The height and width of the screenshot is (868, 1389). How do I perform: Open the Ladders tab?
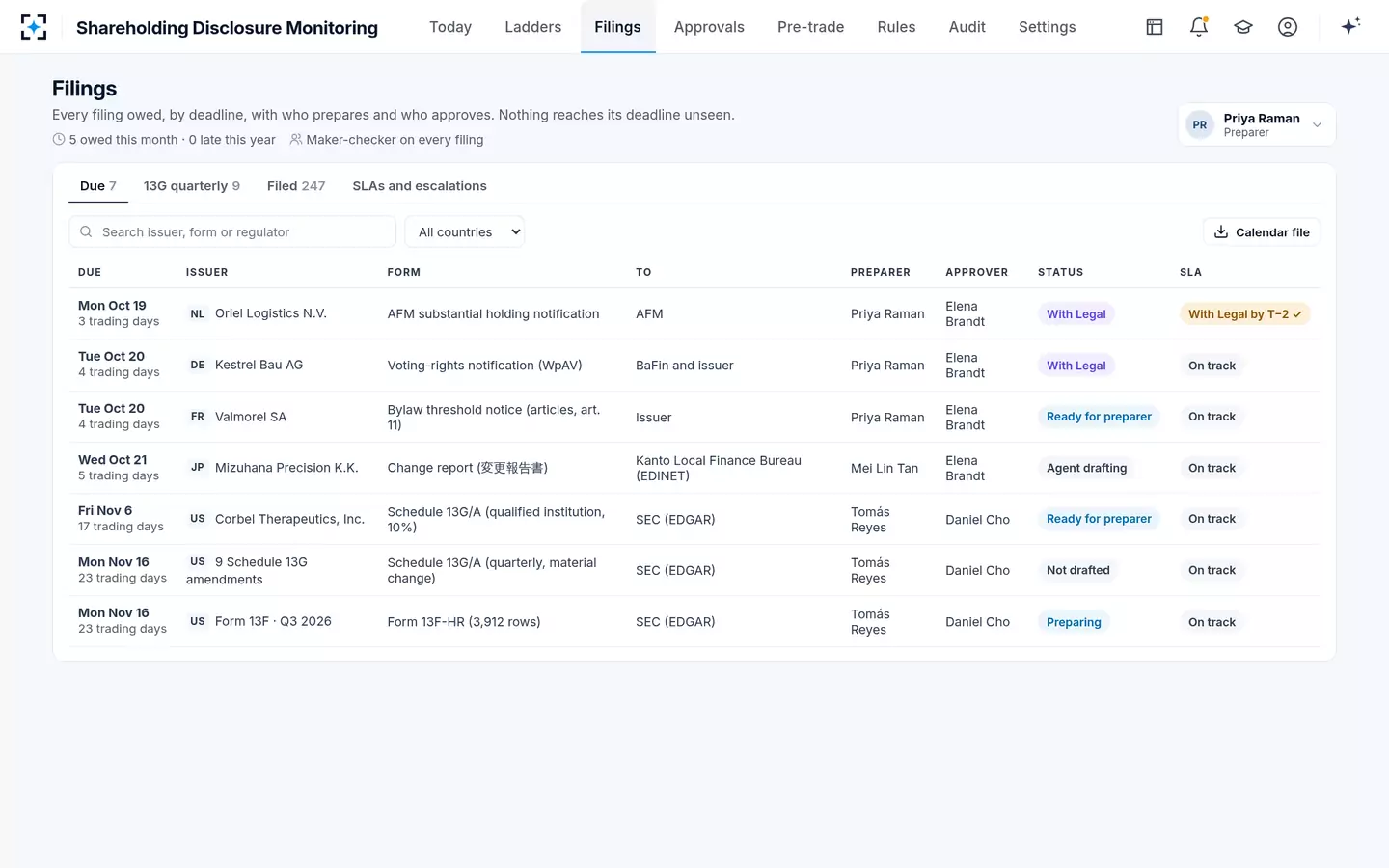(x=533, y=27)
